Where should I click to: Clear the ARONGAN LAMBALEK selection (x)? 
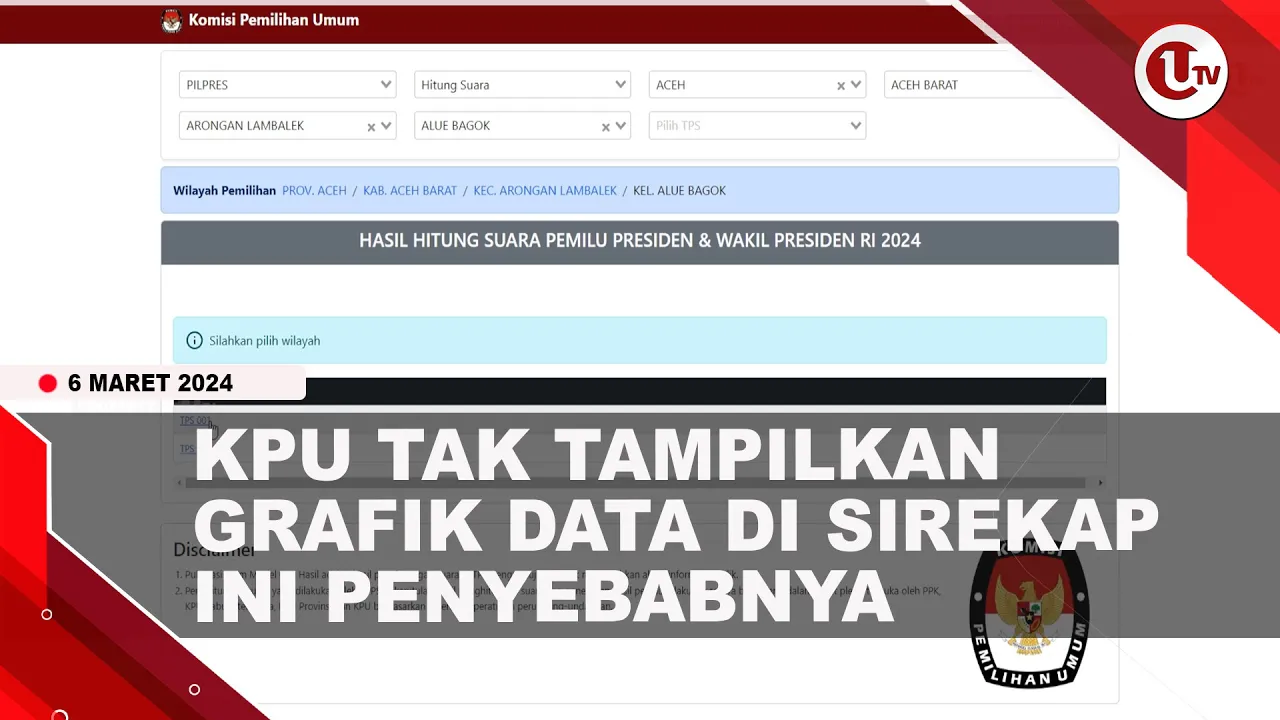click(371, 127)
